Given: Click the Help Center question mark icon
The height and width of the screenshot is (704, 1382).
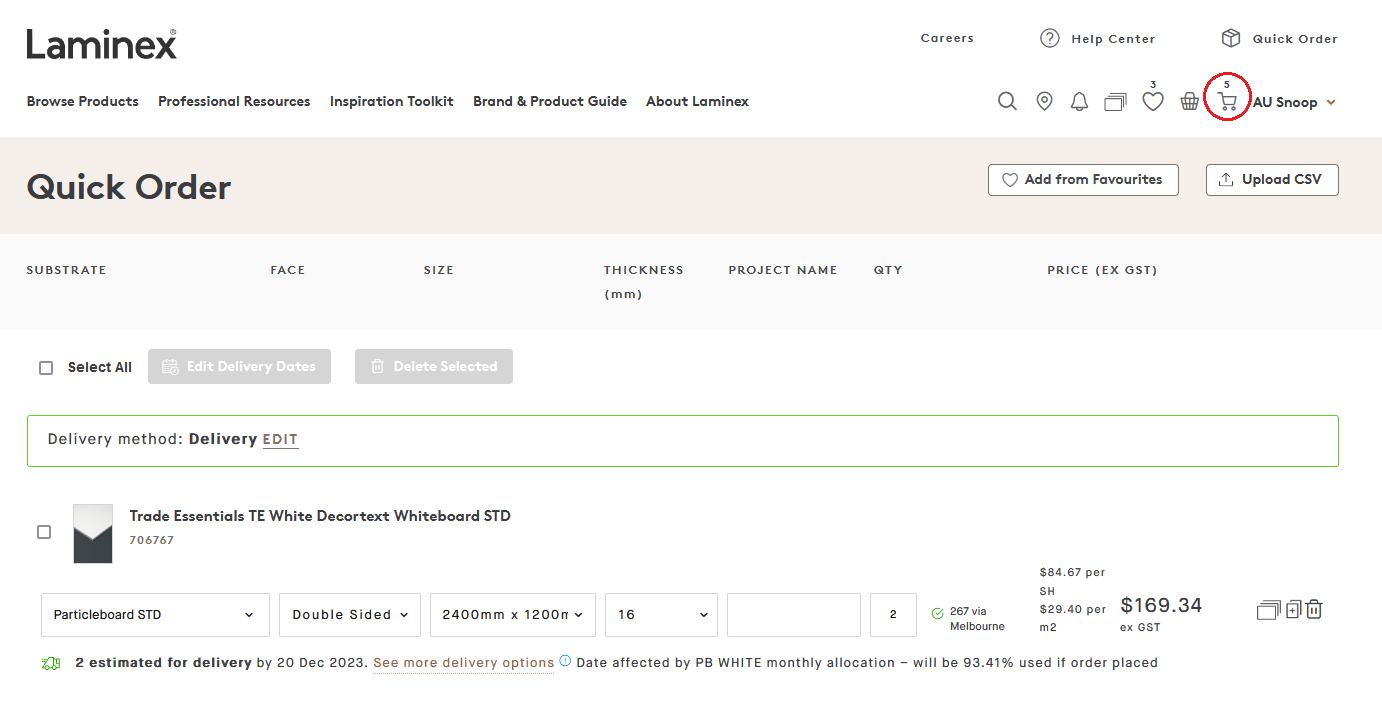Looking at the screenshot, I should click(x=1049, y=38).
